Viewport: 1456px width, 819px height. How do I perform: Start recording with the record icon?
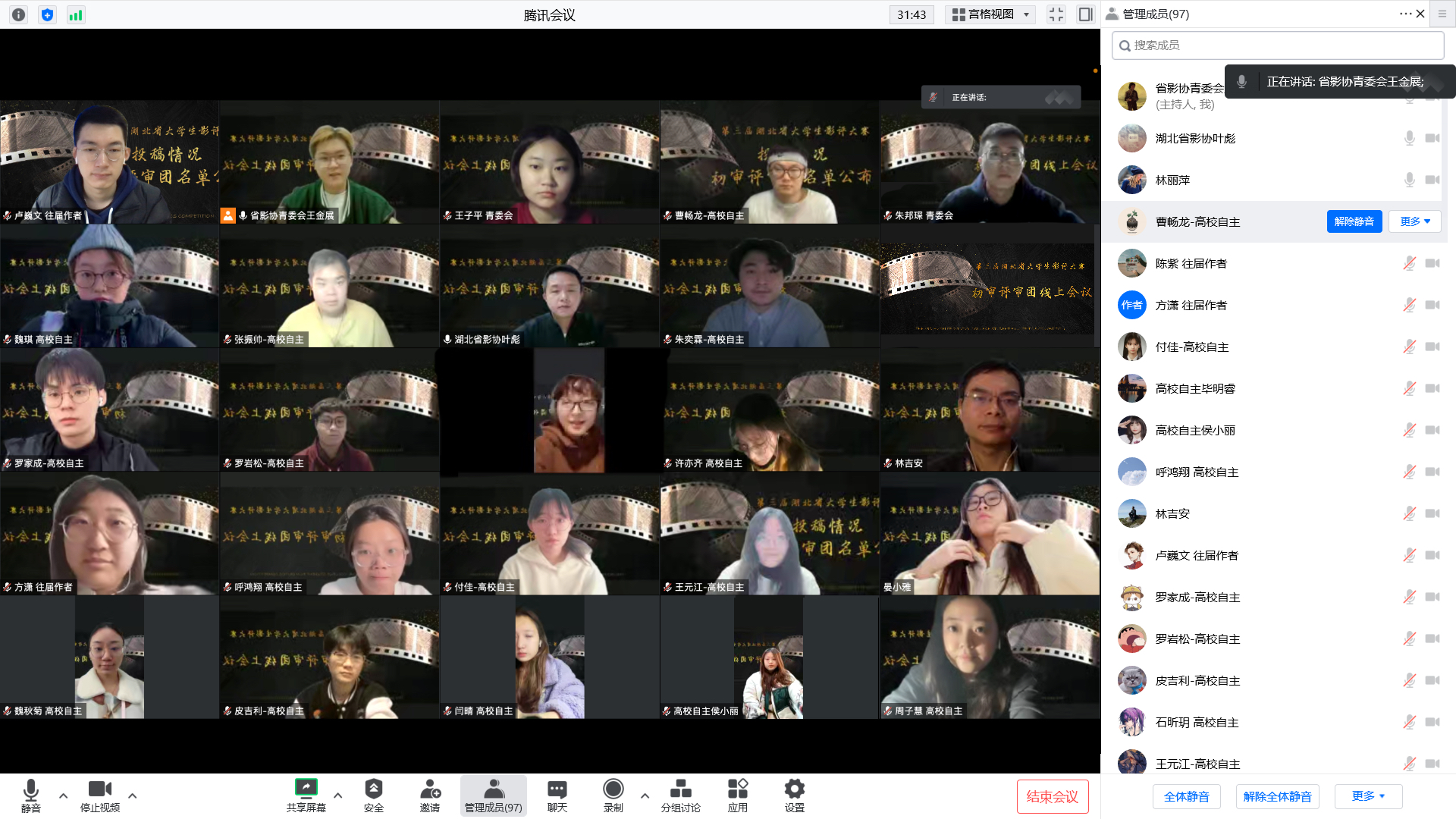click(x=613, y=789)
